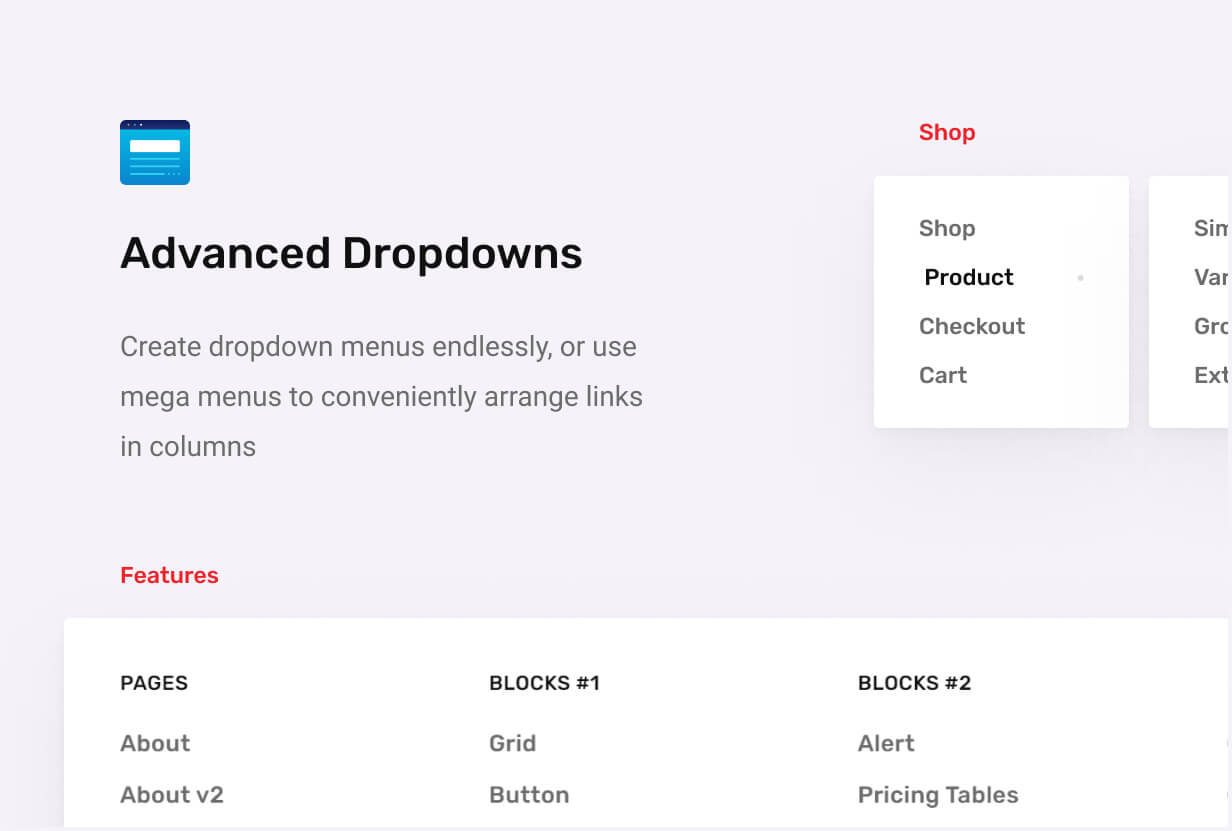Click Alert under Blocks #2
1232x831 pixels.
coord(886,743)
